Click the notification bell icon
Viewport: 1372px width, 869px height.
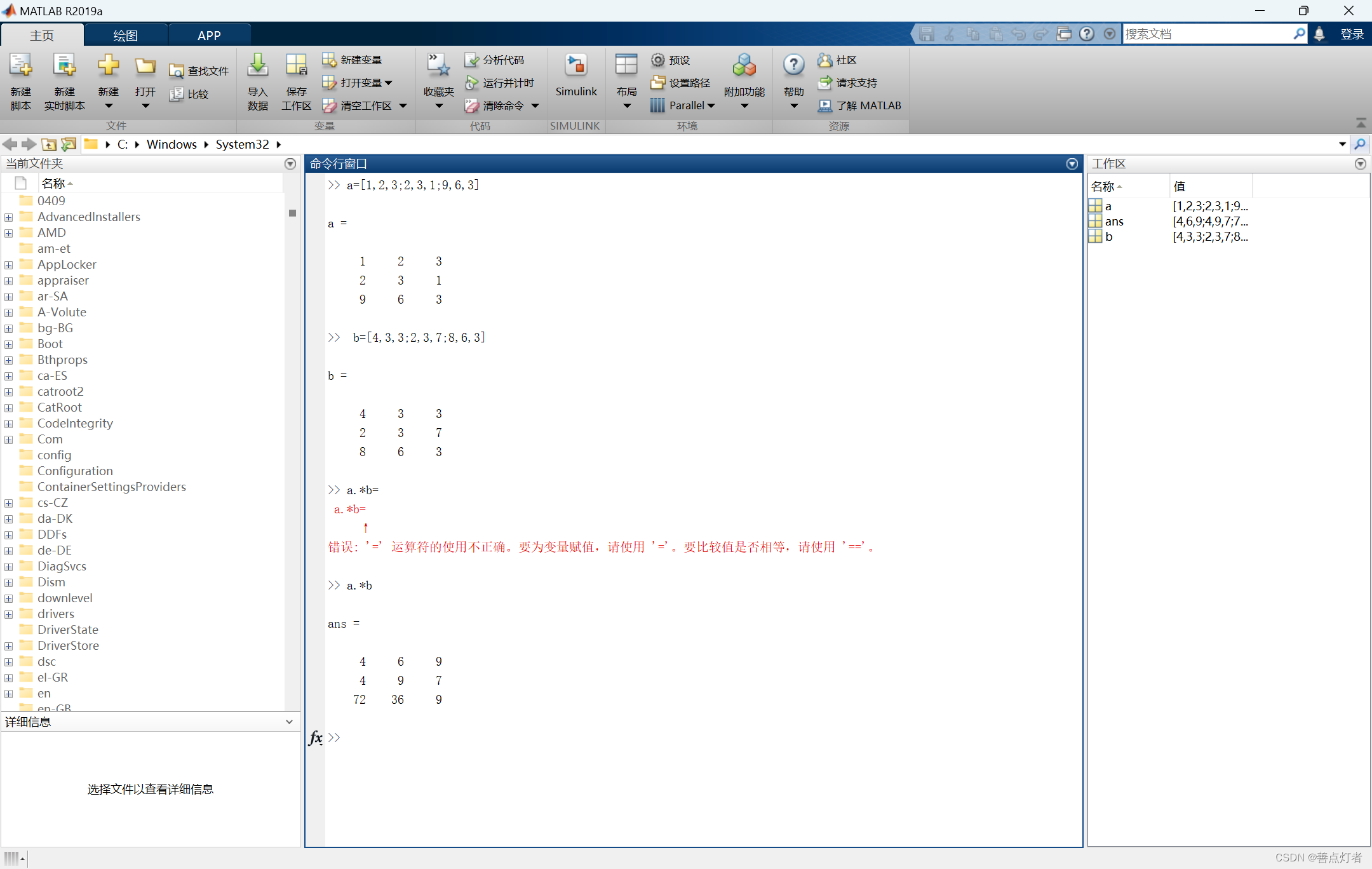[x=1319, y=34]
